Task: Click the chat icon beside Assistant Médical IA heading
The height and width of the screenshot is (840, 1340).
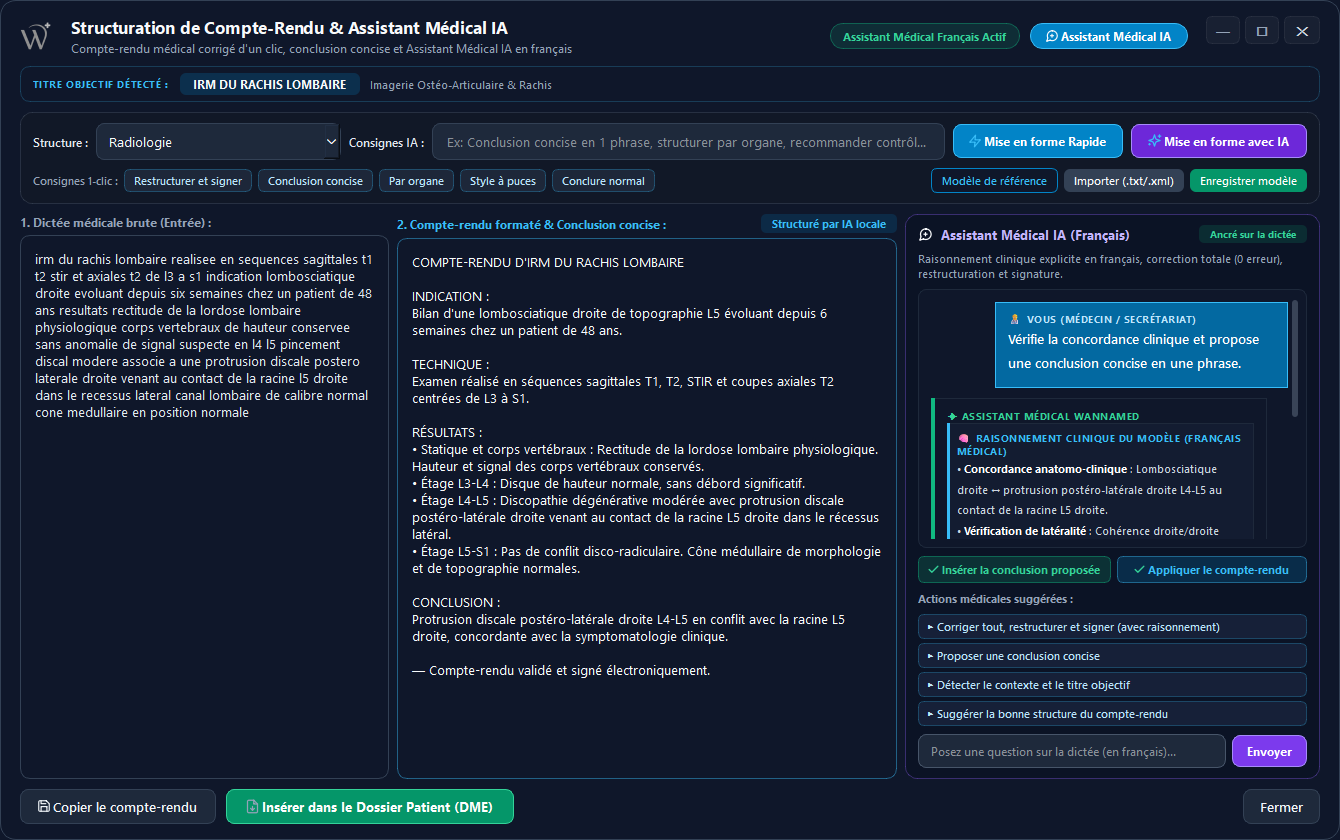Action: pos(925,235)
